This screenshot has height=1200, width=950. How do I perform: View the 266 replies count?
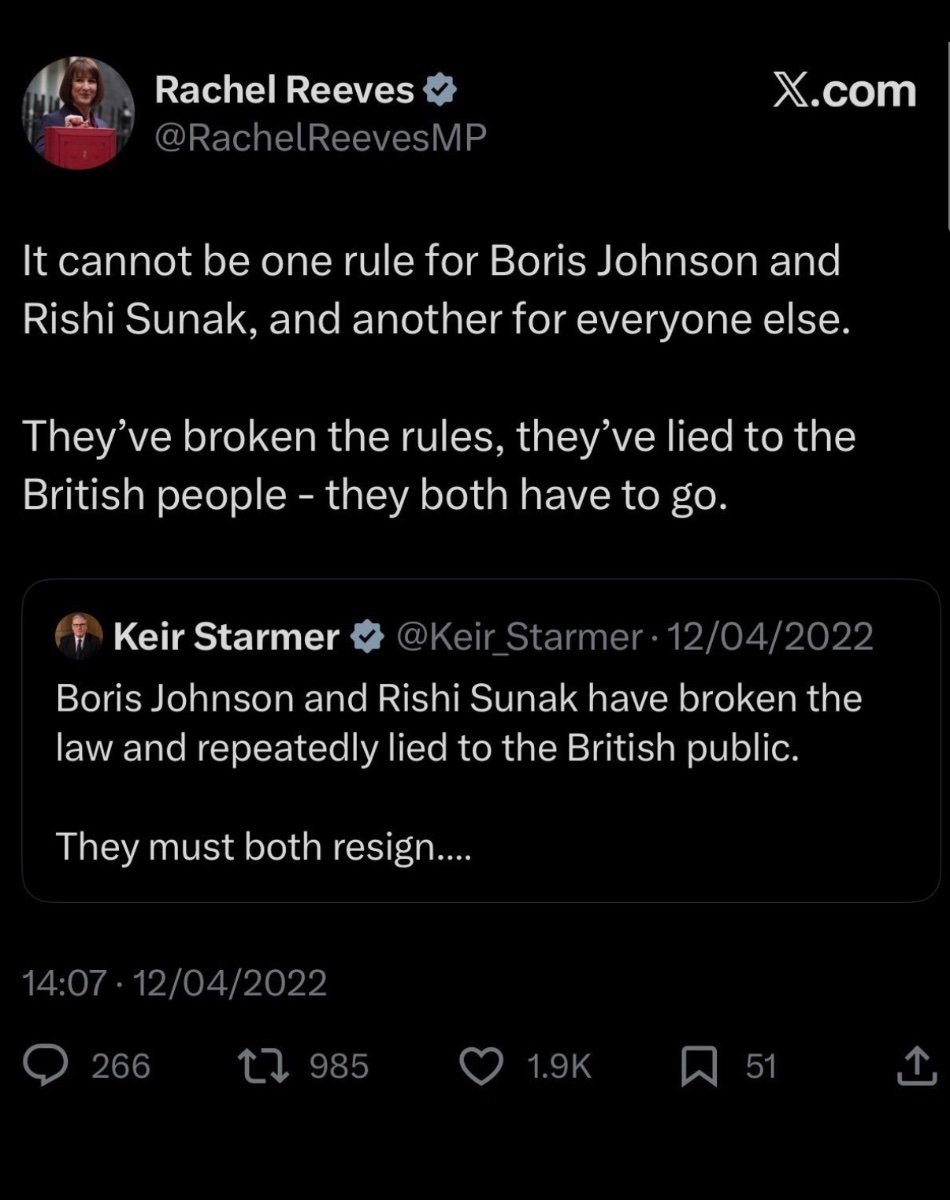[x=121, y=1066]
